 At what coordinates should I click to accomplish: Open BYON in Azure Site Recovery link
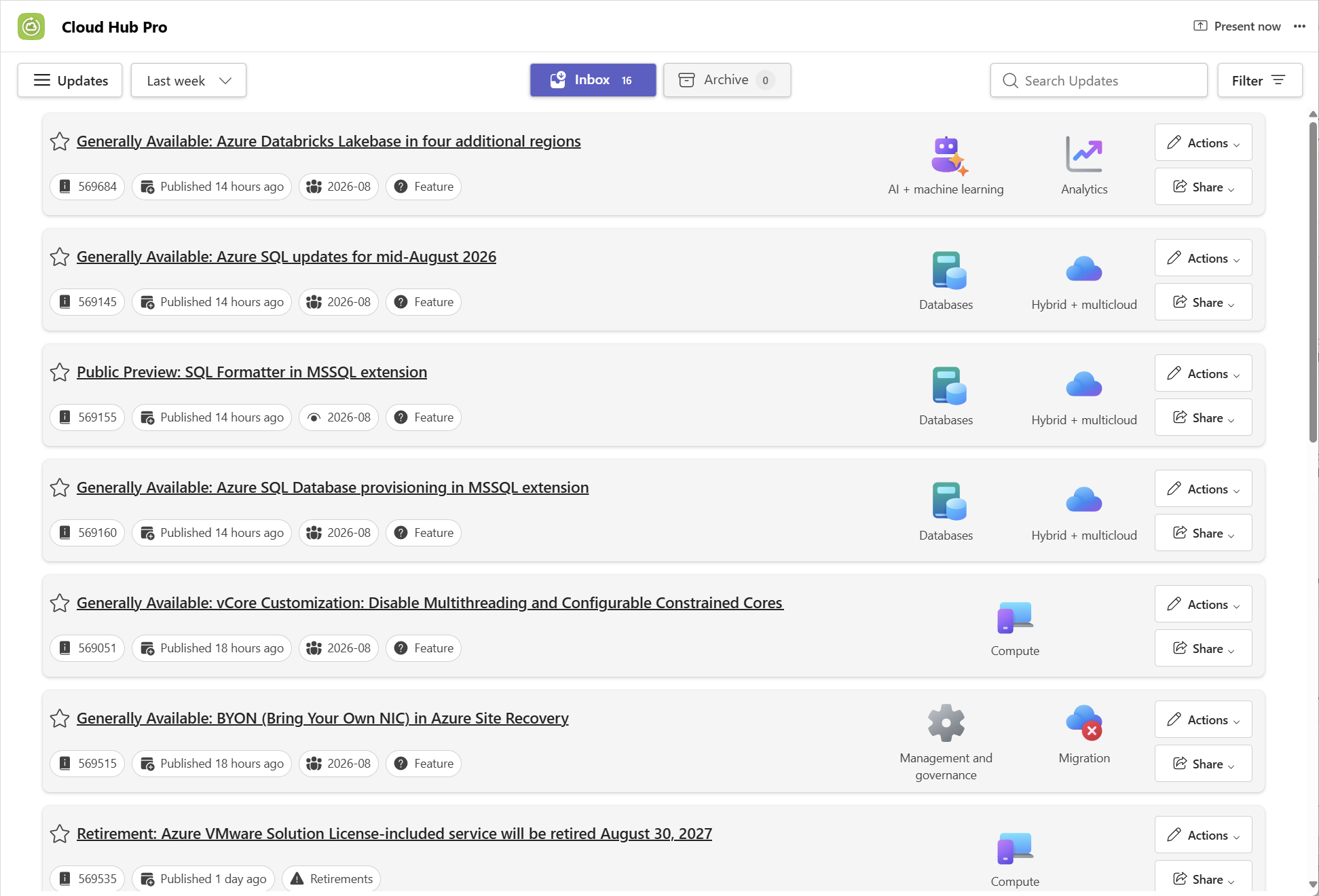click(x=322, y=718)
